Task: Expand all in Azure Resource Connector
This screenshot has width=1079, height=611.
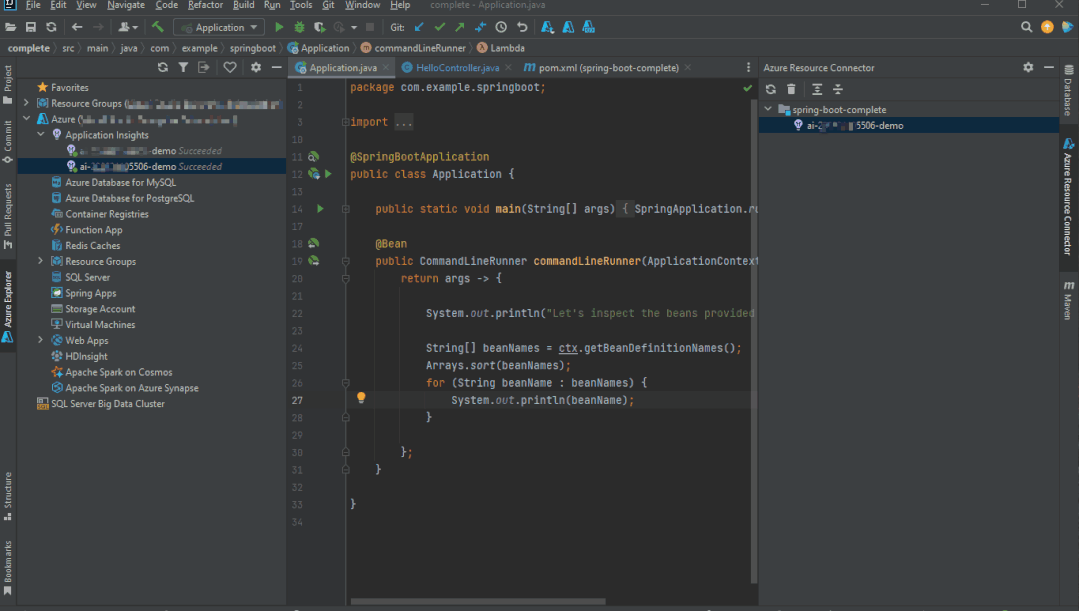Action: point(817,89)
